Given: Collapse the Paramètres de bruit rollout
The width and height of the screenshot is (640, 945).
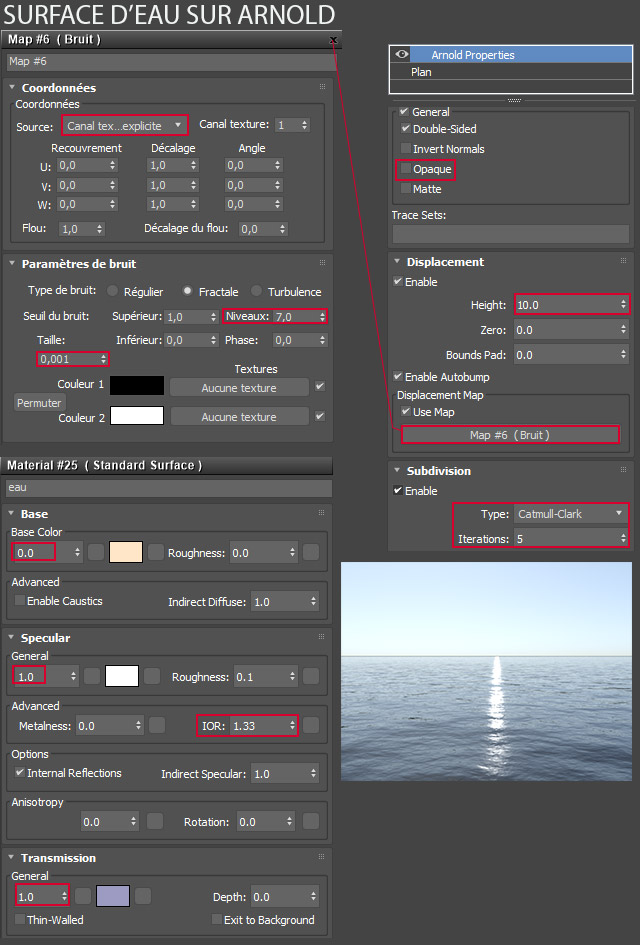Looking at the screenshot, I should 12,264.
